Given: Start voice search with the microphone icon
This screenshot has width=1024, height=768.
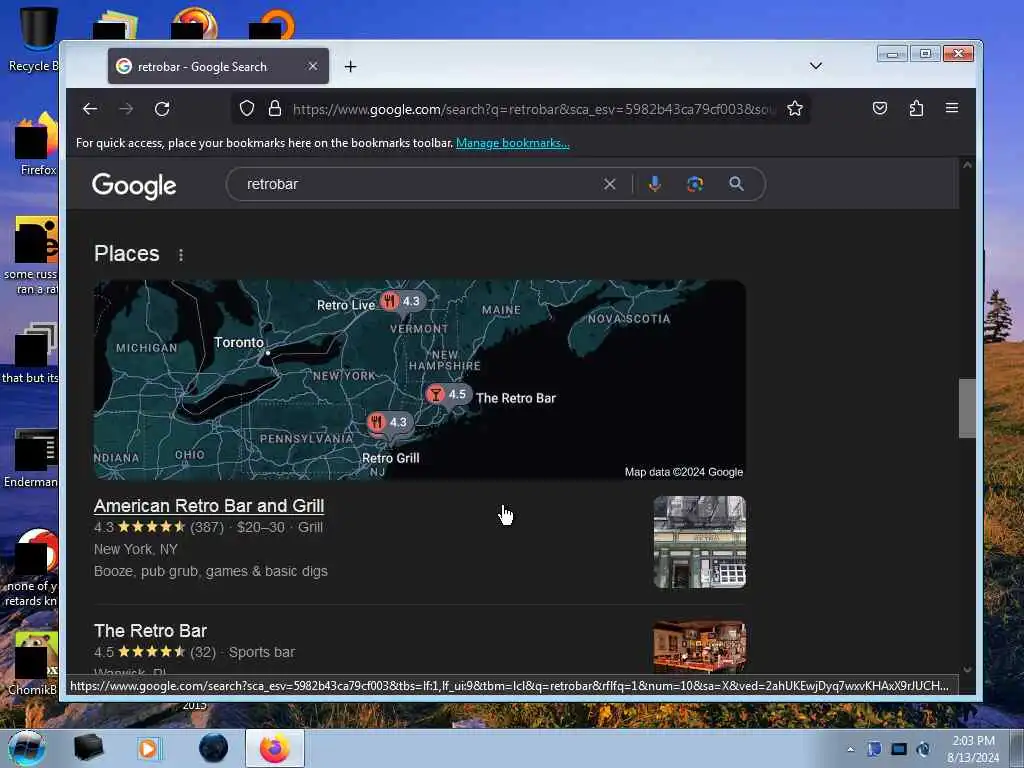Looking at the screenshot, I should pos(654,184).
